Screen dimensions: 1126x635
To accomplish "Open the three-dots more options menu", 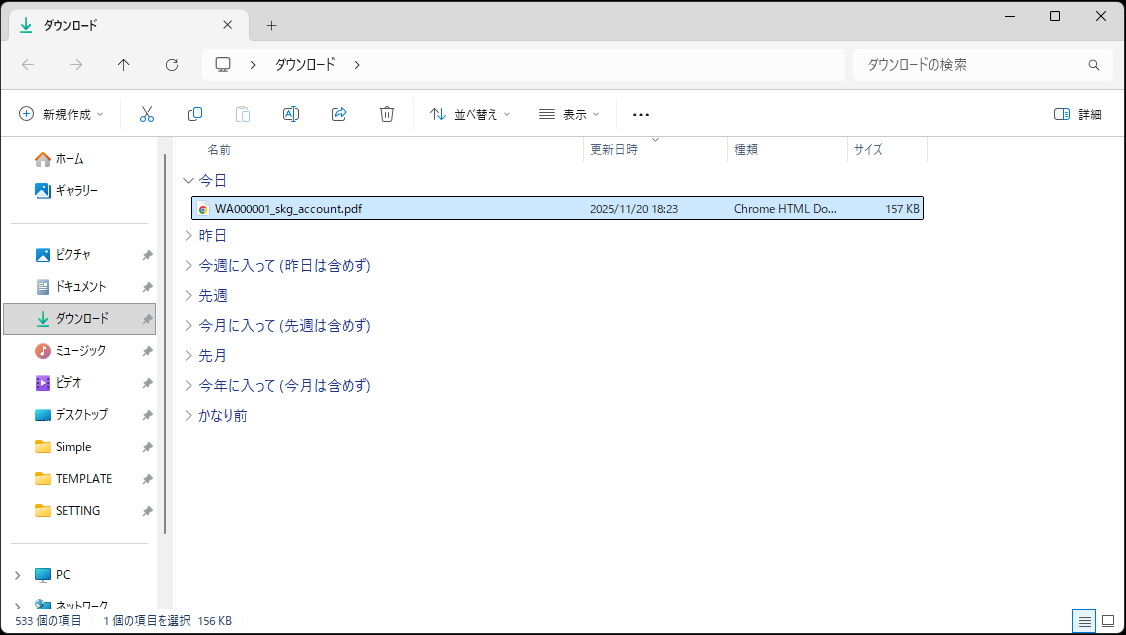I will 641,114.
